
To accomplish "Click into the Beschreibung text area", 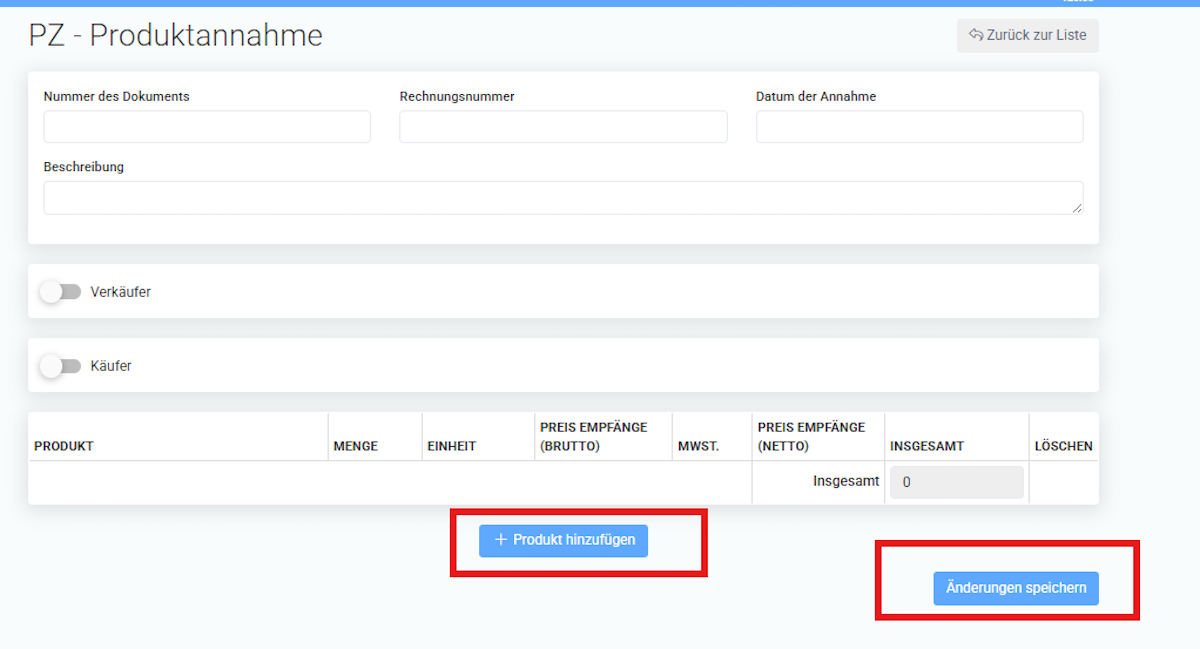I will click(x=563, y=197).
